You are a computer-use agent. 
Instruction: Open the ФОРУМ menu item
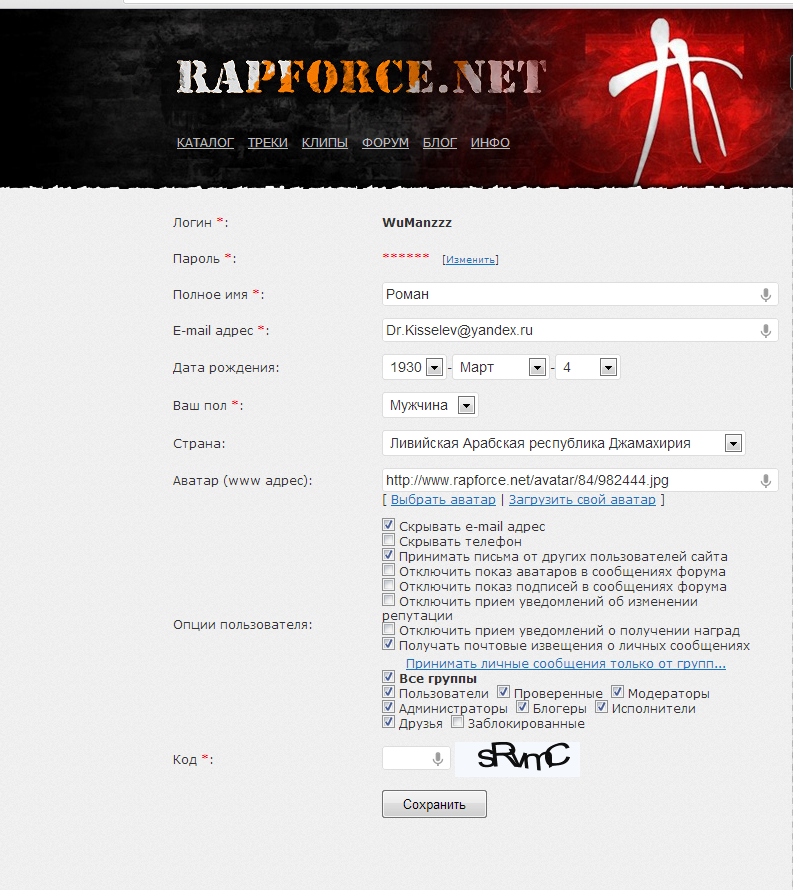[385, 142]
